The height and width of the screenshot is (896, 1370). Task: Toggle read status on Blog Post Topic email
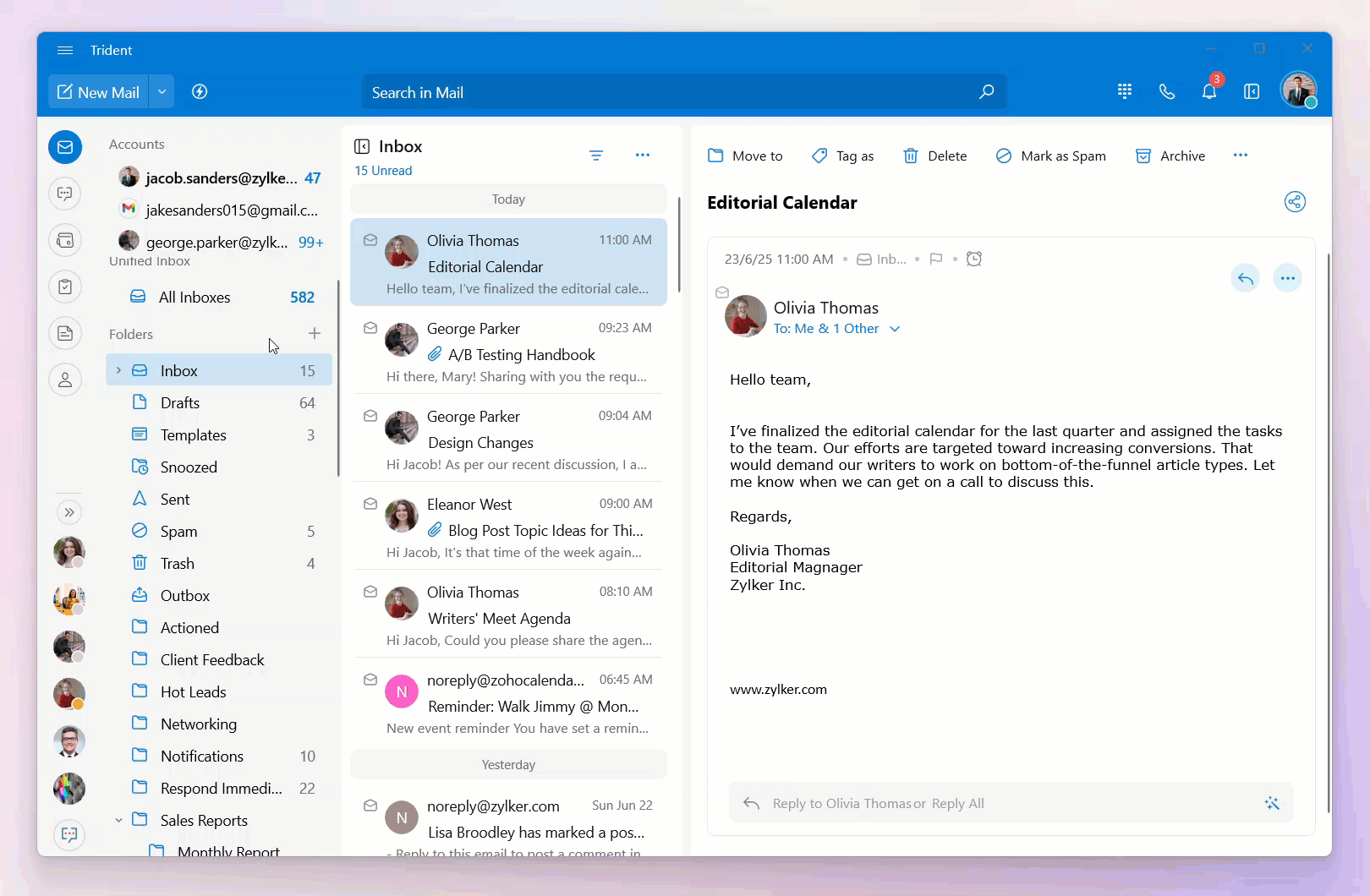pyautogui.click(x=370, y=504)
